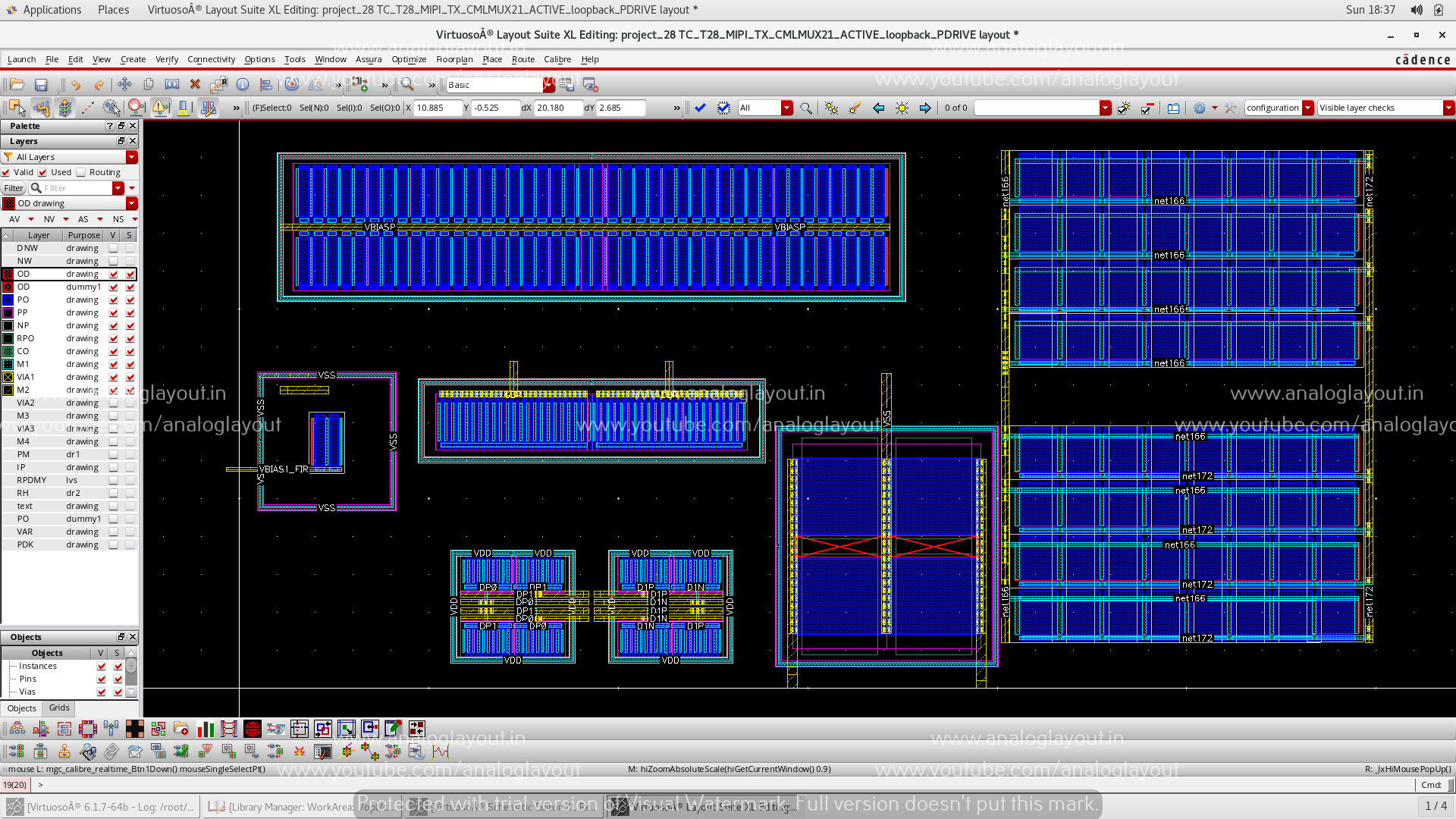Click the Redo arrow icon
The width and height of the screenshot is (1456, 819).
[99, 85]
